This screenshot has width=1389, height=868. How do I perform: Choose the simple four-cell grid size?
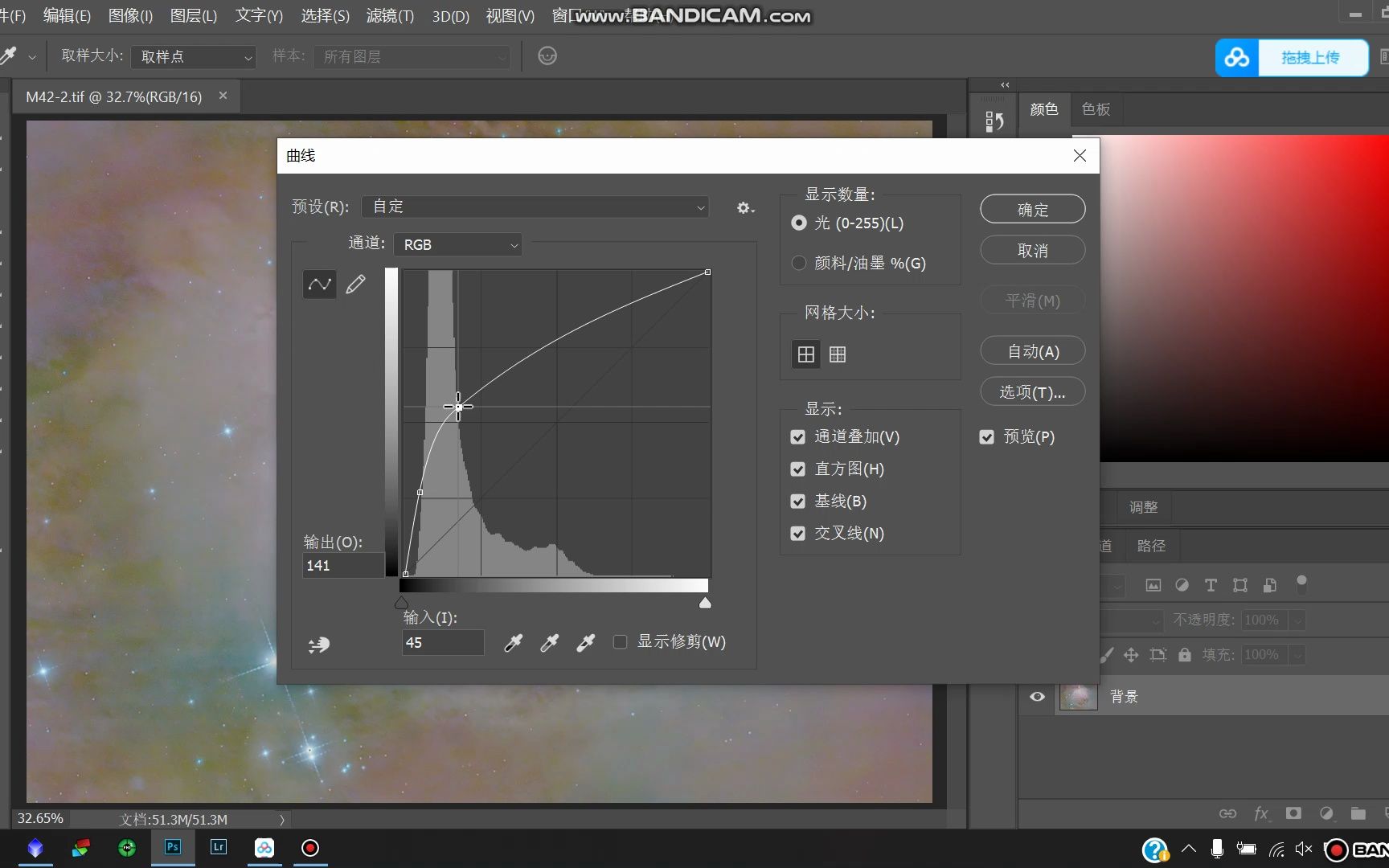click(805, 354)
